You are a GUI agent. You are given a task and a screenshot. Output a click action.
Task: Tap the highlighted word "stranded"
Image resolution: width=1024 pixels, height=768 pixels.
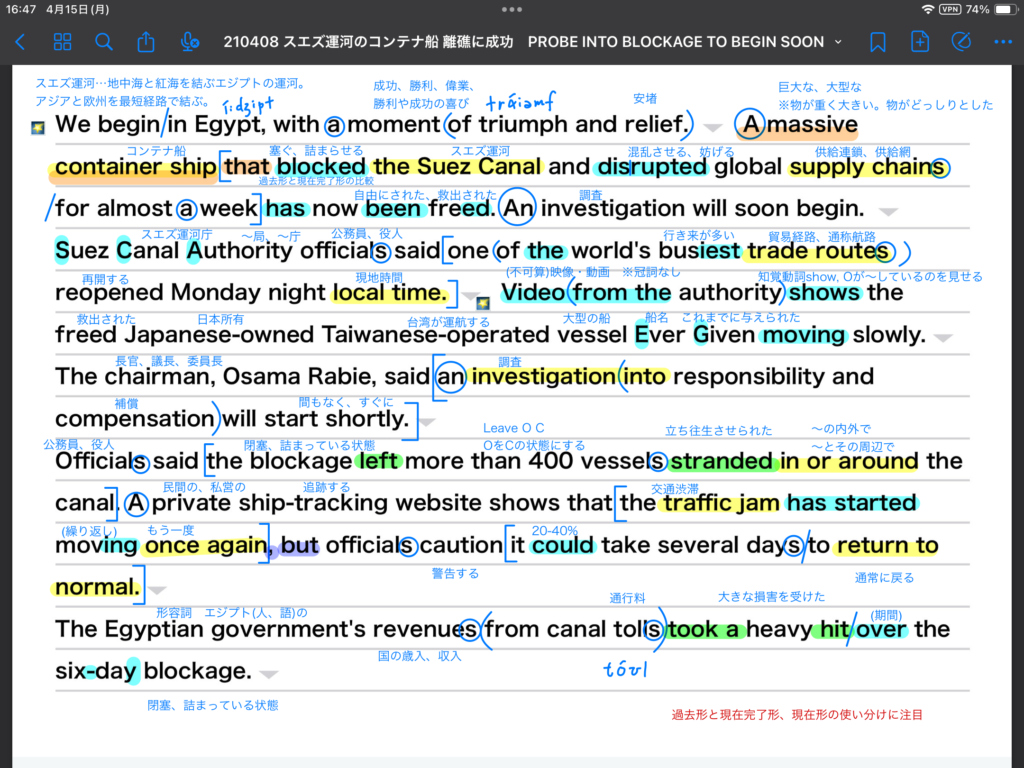point(721,461)
